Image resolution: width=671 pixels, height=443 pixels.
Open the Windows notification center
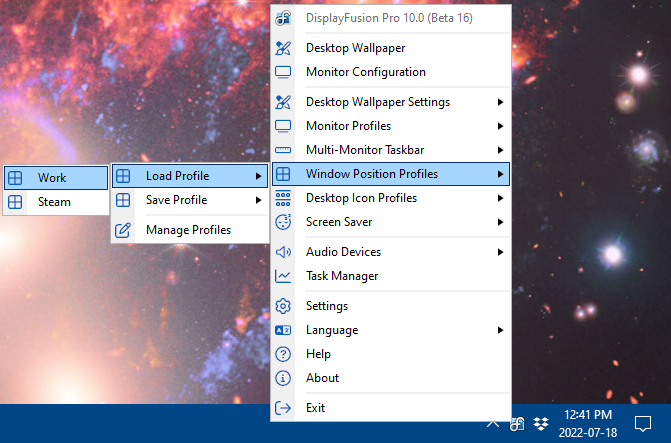pos(643,424)
